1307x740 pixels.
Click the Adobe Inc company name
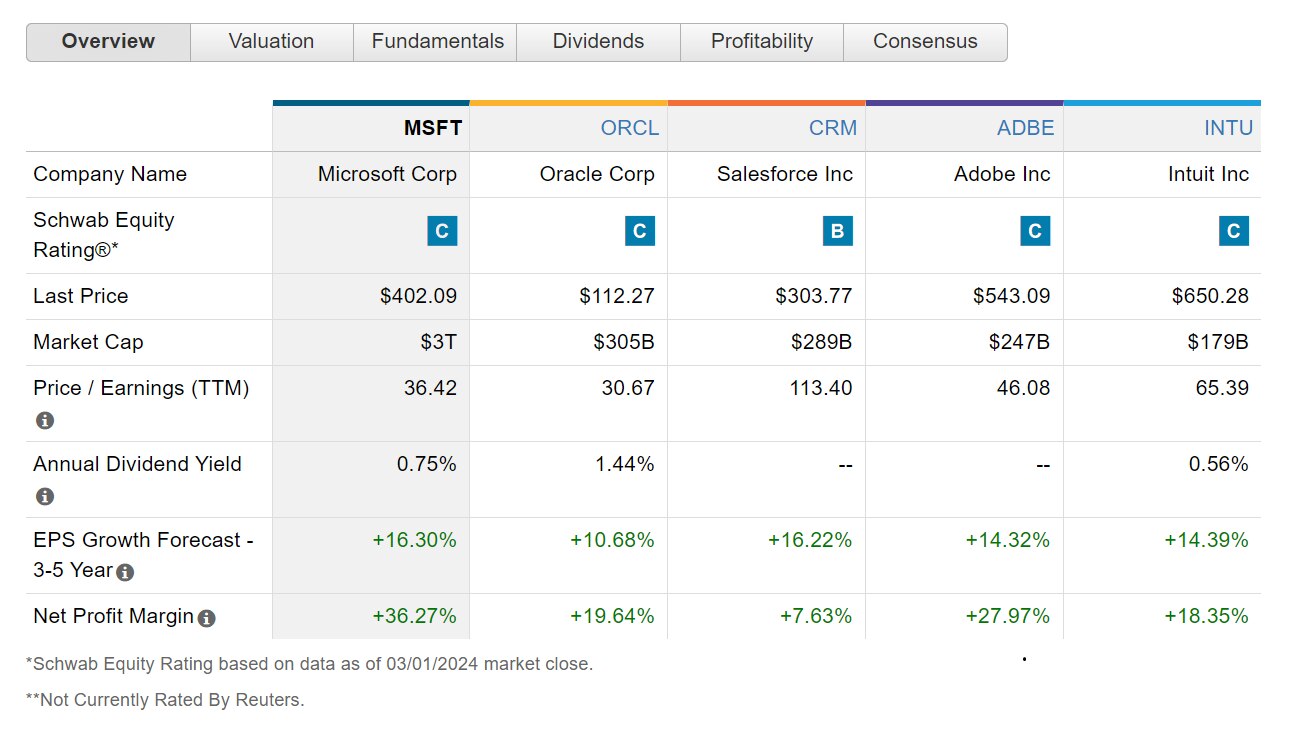coord(1002,174)
